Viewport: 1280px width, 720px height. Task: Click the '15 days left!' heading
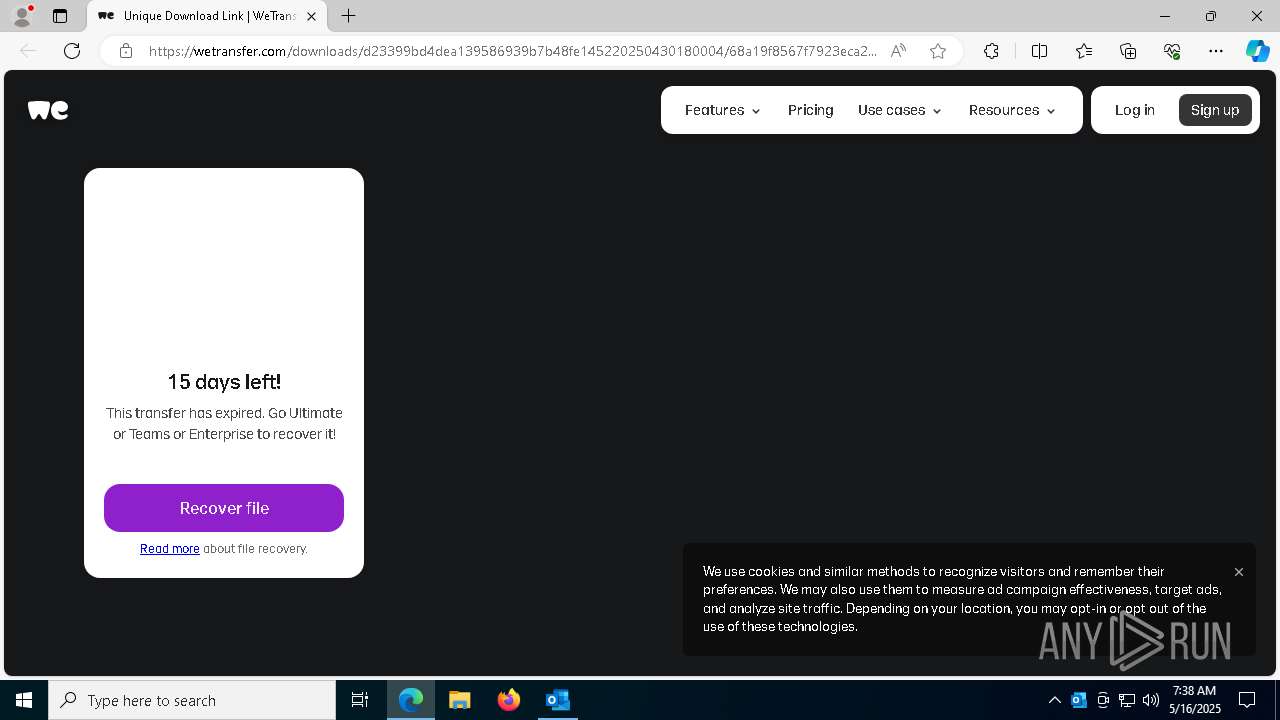click(224, 382)
